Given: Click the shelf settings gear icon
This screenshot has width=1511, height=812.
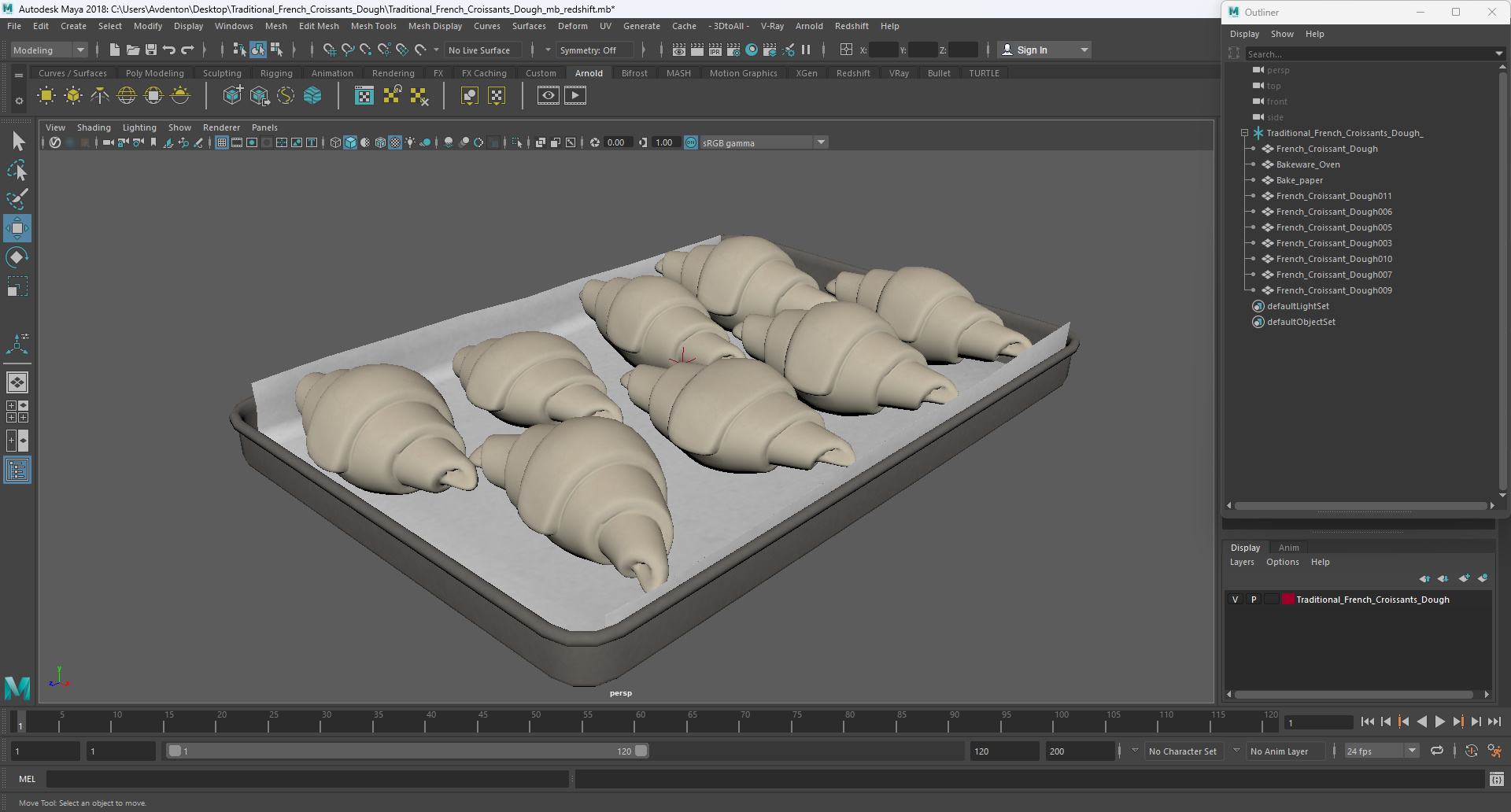Looking at the screenshot, I should 19,101.
